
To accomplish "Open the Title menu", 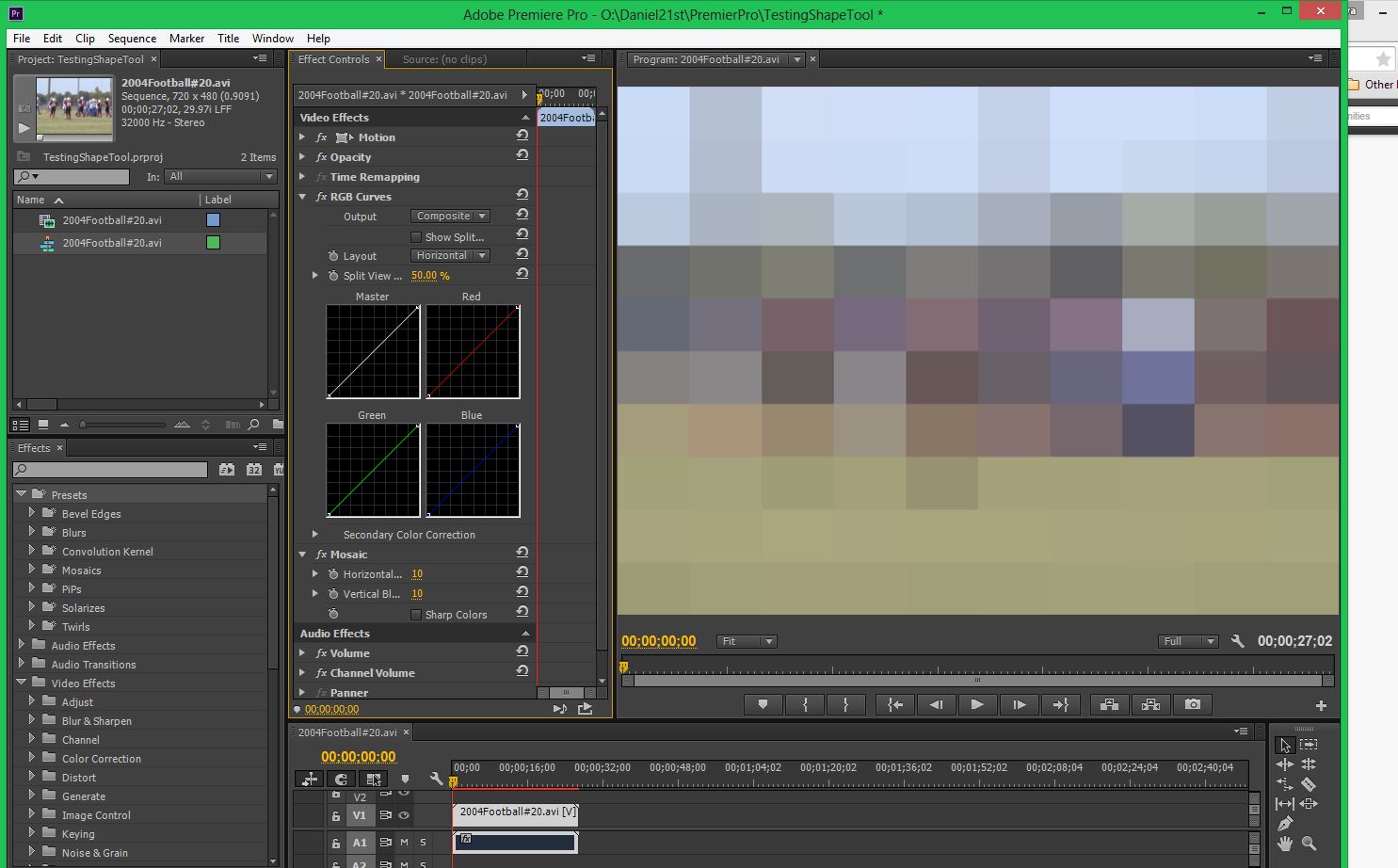I will [x=228, y=39].
